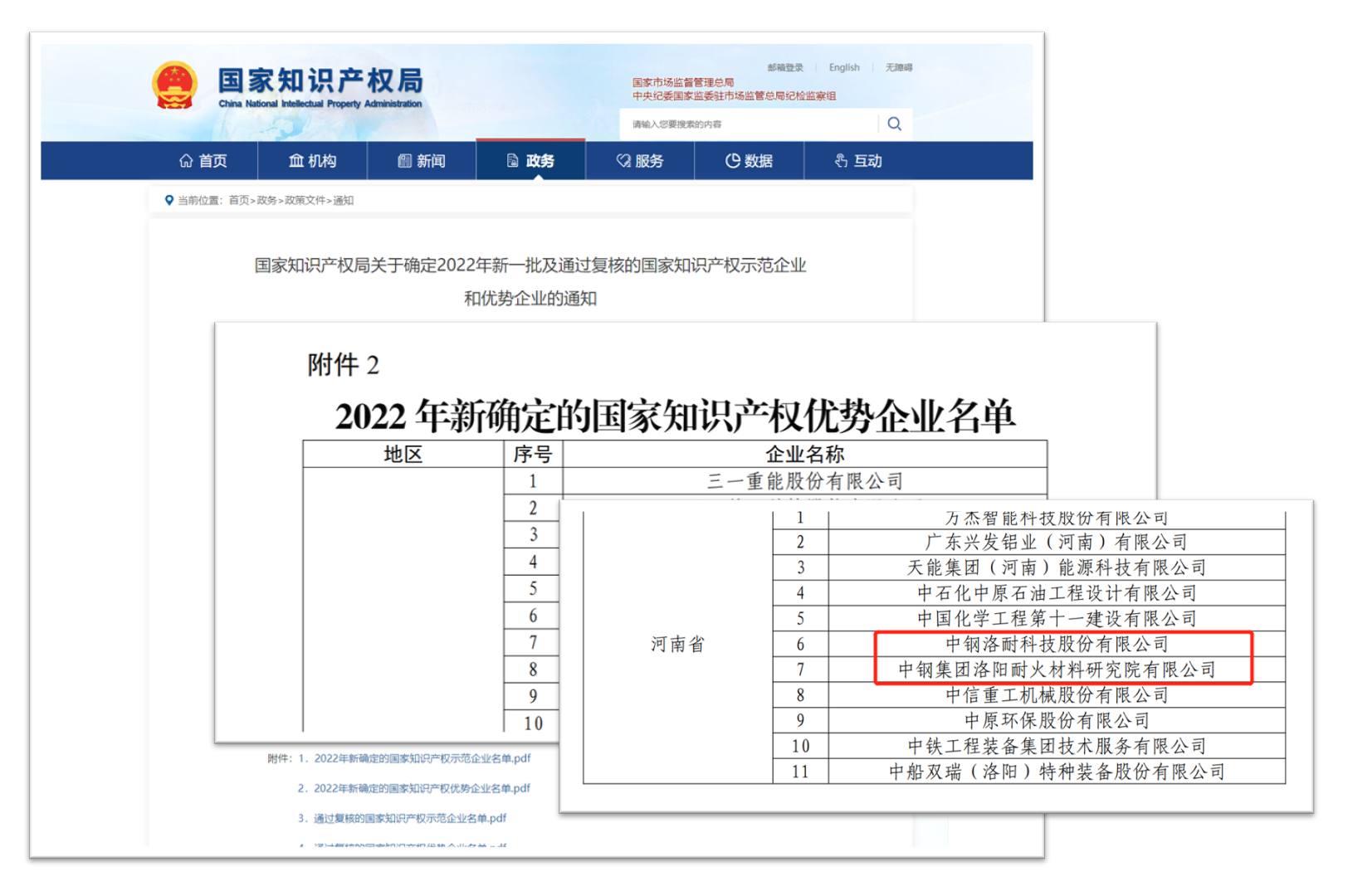The image size is (1348, 896).
Task: Open 国家市场监督管理总局 link
Action: tap(683, 82)
